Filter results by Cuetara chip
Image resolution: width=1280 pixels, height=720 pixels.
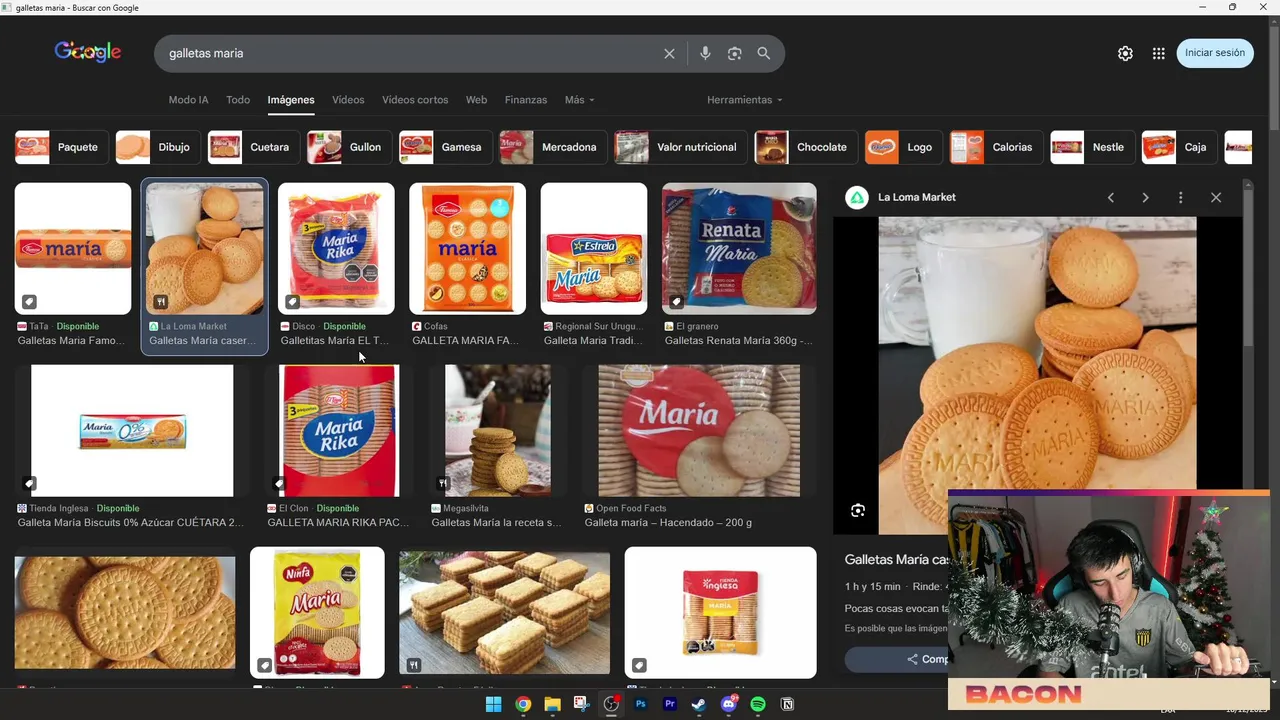coord(253,147)
